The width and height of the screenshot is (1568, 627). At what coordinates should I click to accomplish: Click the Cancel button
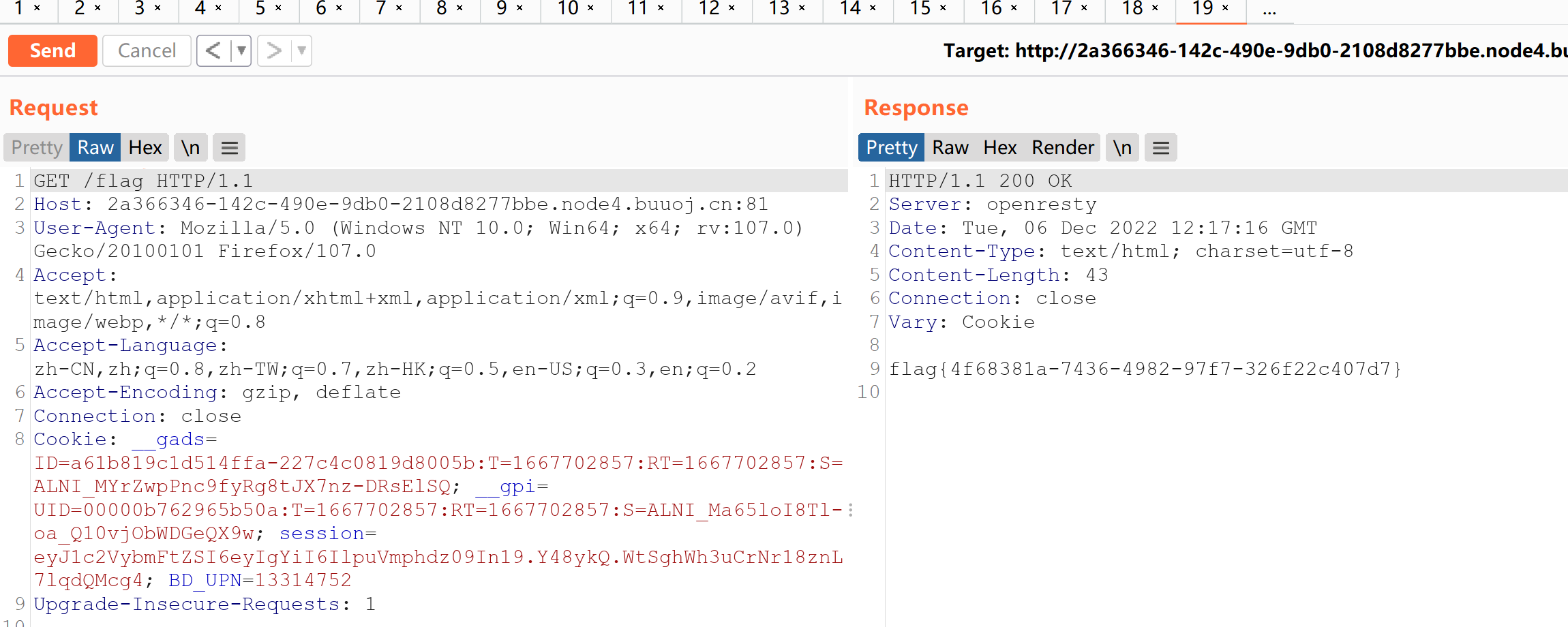tap(147, 50)
